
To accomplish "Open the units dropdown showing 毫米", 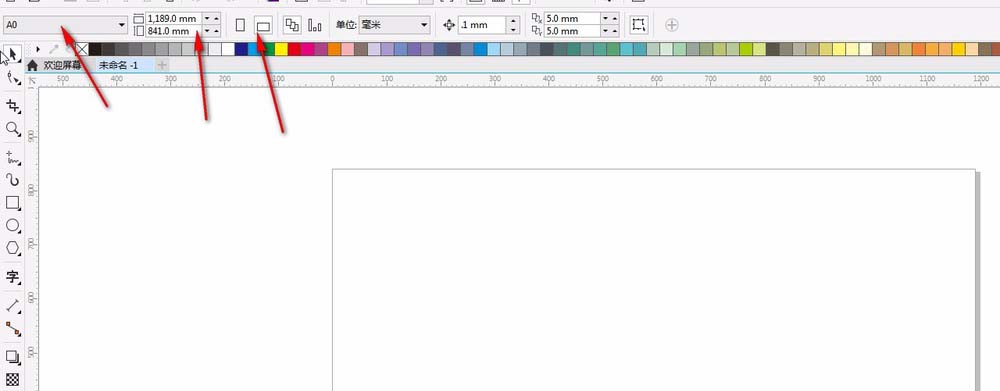I will click(394, 25).
